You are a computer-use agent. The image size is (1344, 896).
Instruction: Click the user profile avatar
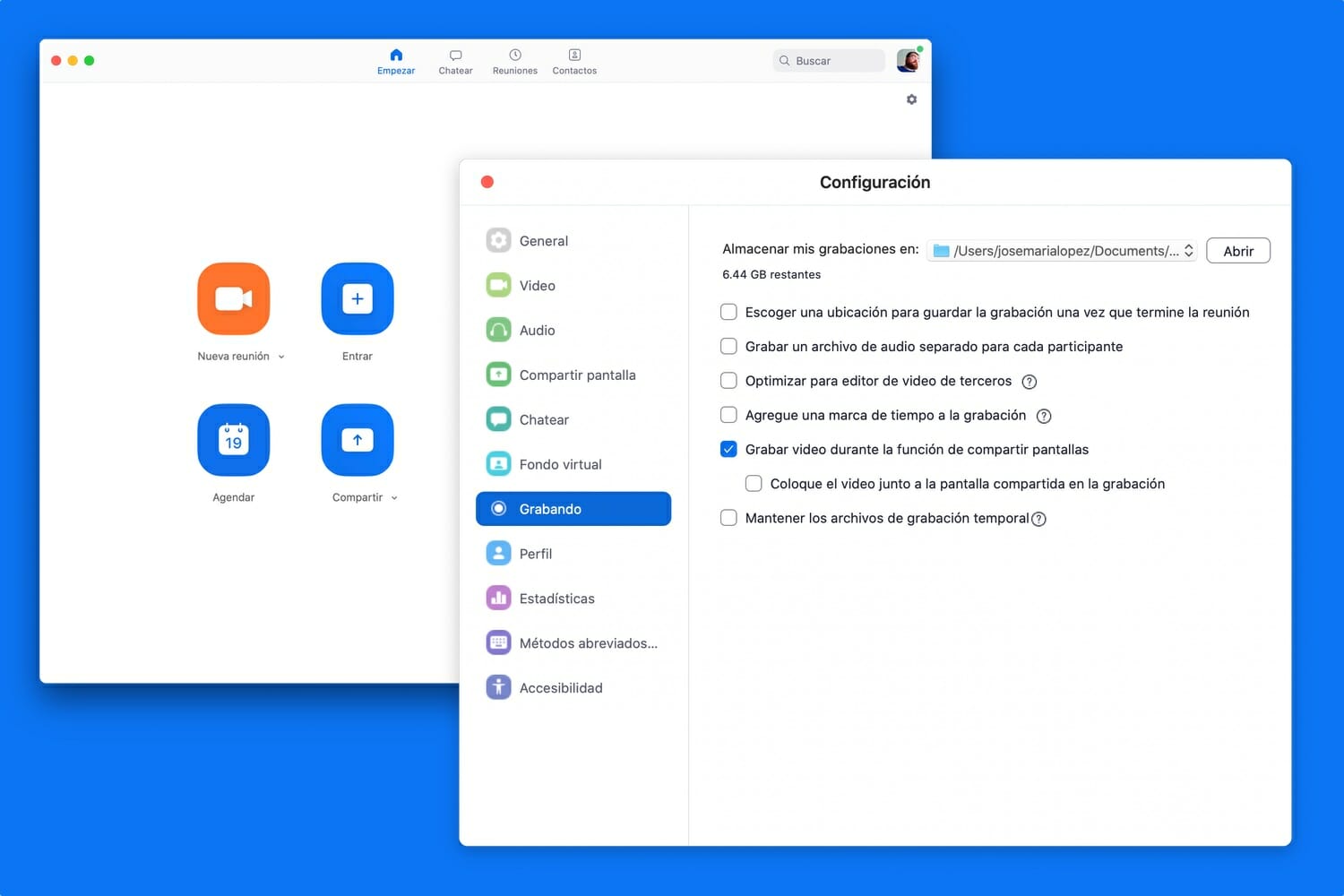tap(909, 61)
